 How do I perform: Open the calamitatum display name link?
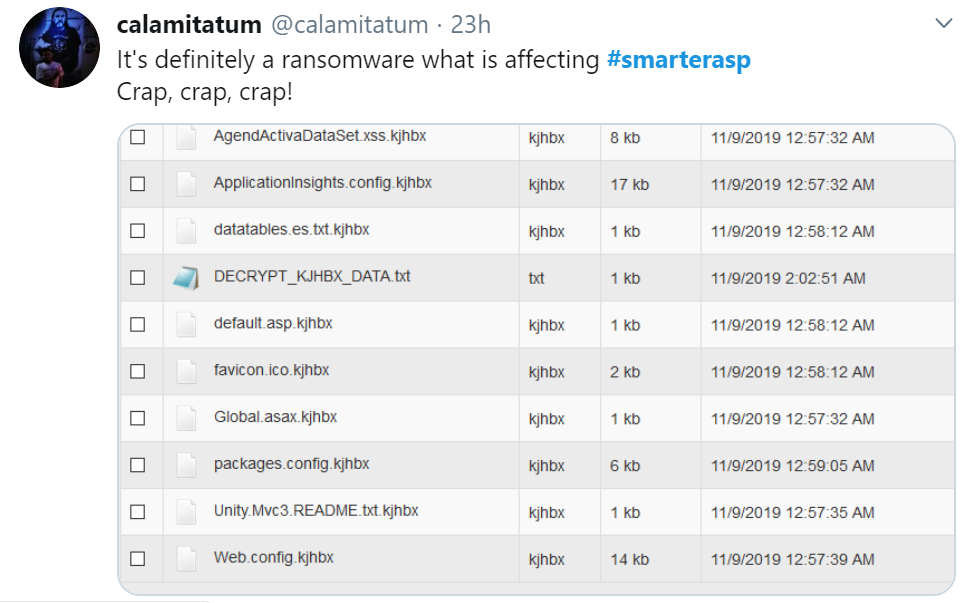[189, 24]
